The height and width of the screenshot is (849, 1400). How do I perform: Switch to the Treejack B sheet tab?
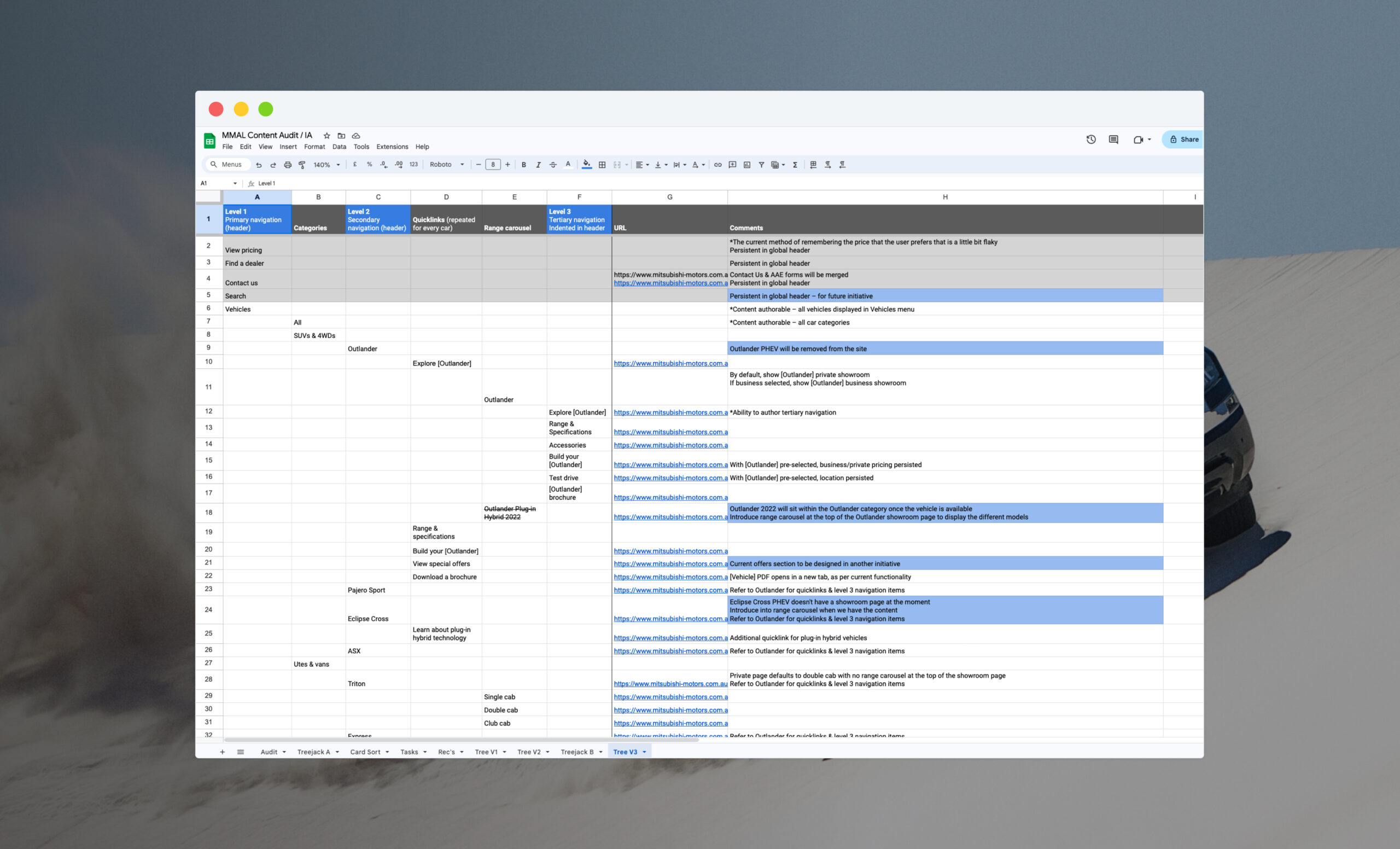[x=581, y=752]
